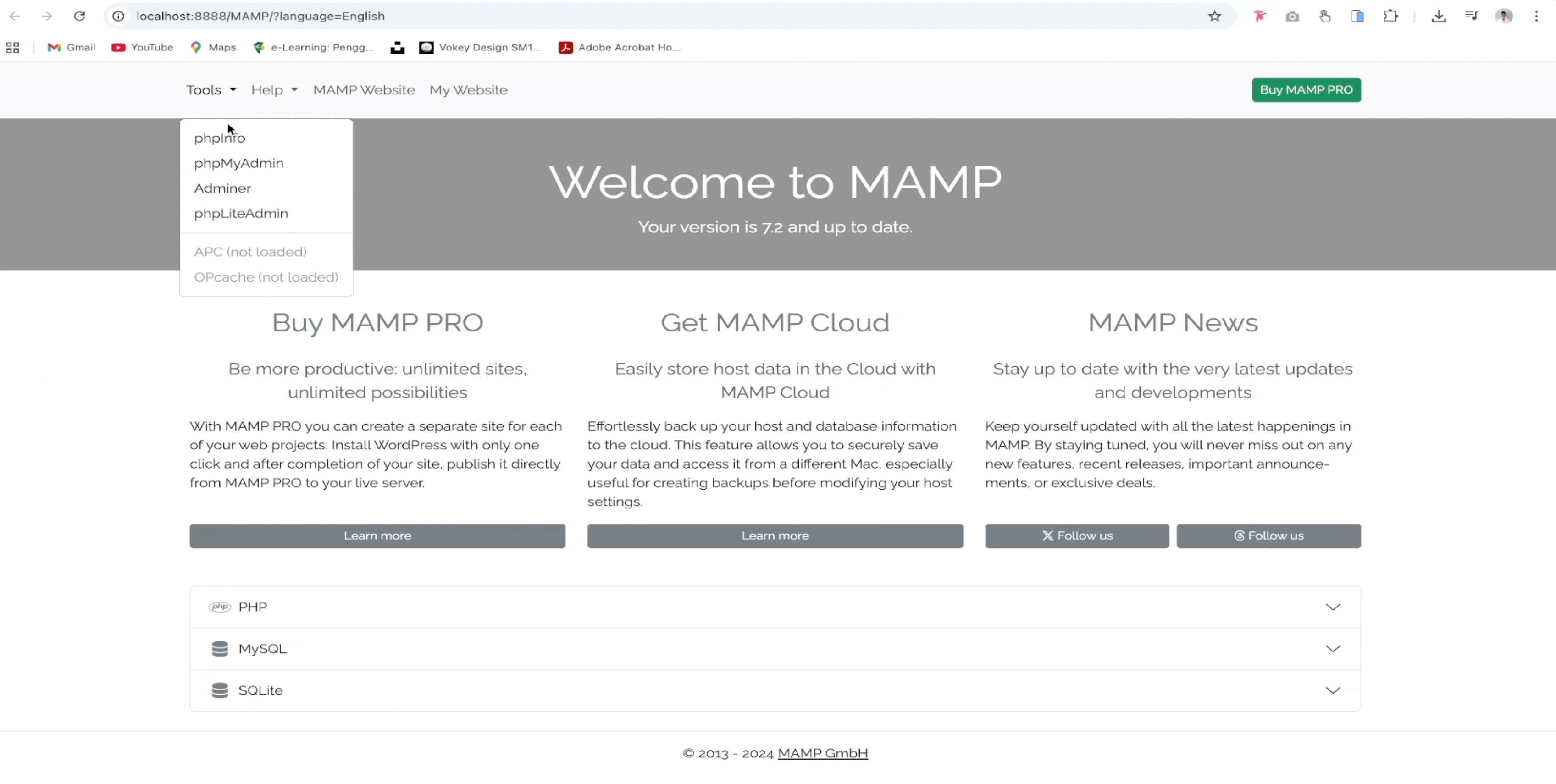Open e-Learning bookmark
This screenshot has width=1556, height=784.
314,48
